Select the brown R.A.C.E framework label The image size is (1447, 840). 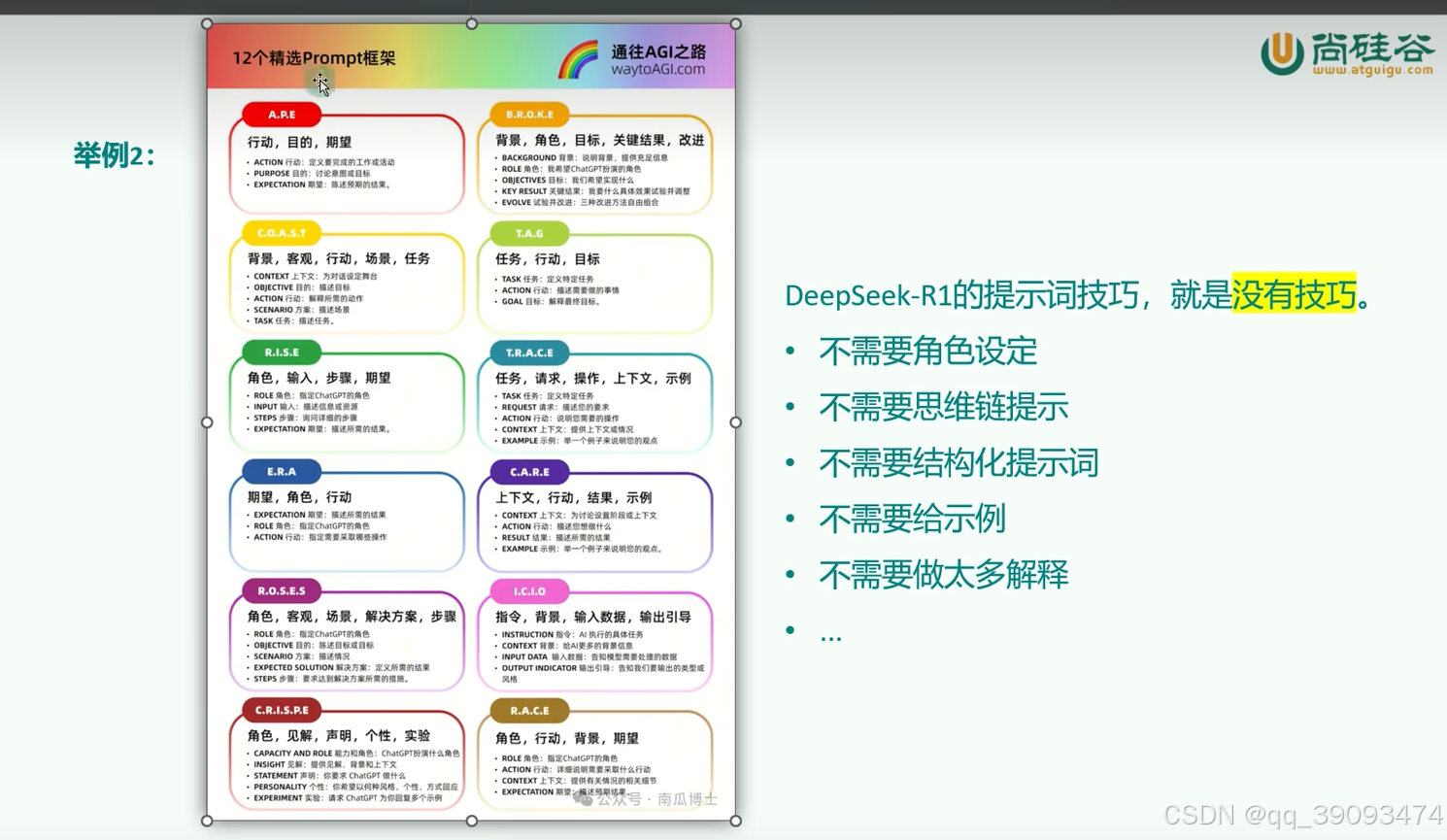pos(529,710)
